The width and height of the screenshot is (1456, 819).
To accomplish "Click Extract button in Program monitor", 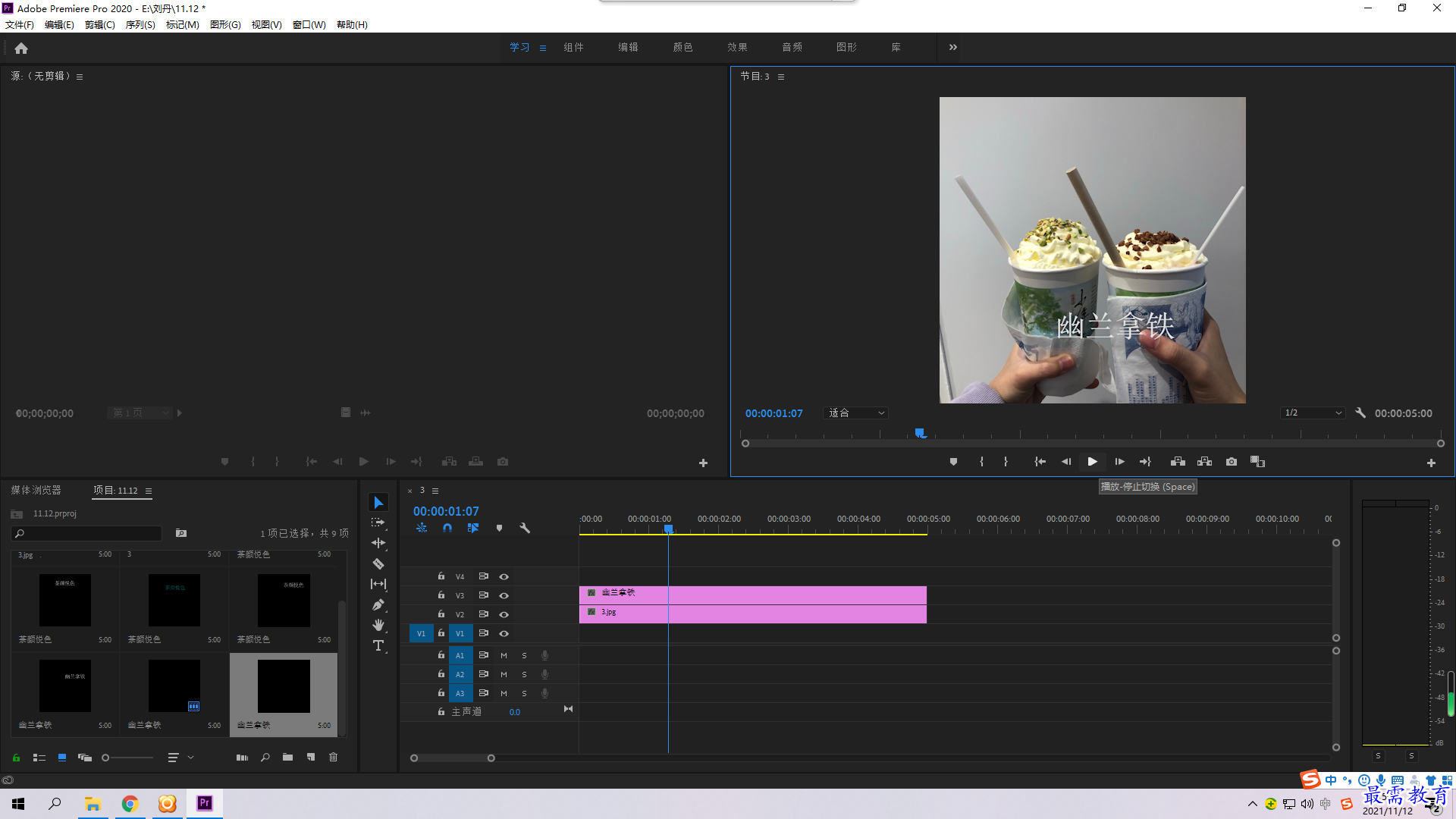I will 1204,462.
